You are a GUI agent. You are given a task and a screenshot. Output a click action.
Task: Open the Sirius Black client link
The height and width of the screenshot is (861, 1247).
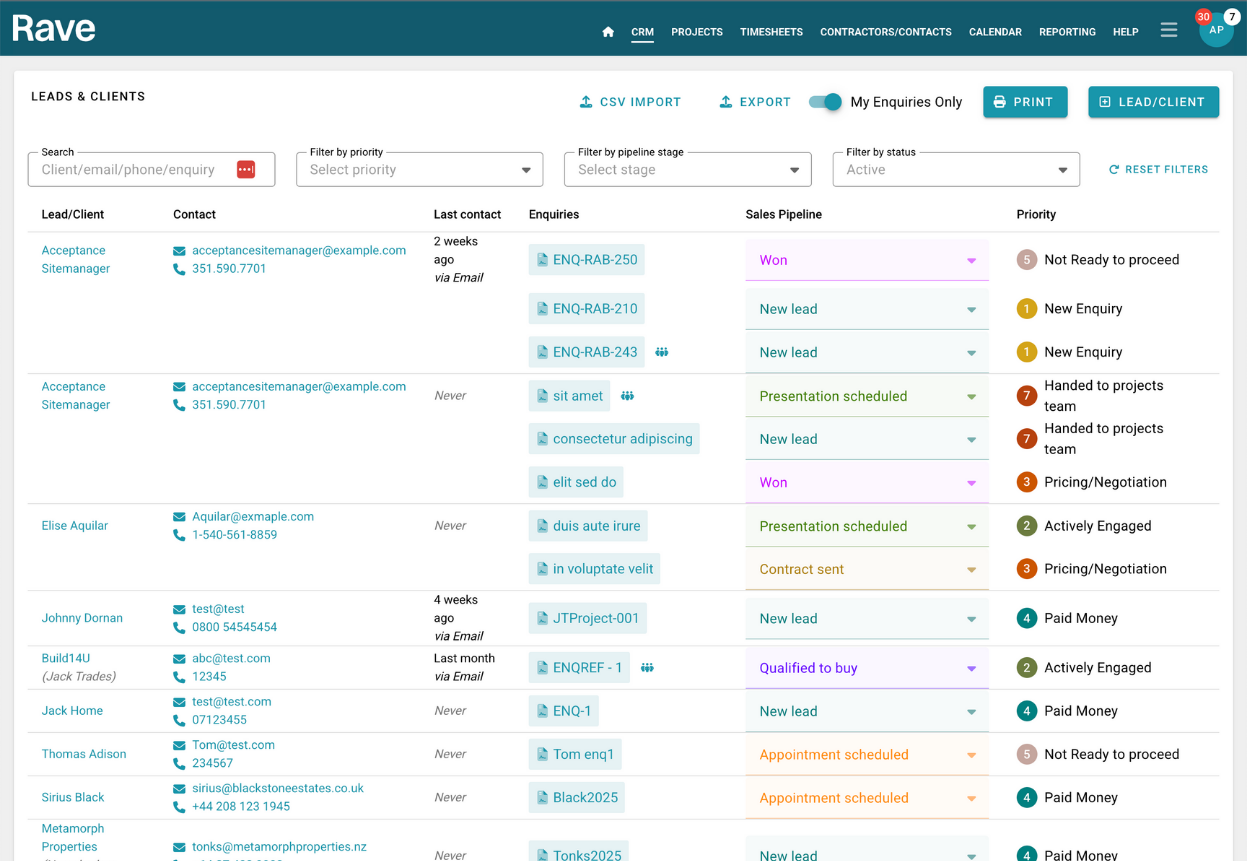point(73,798)
